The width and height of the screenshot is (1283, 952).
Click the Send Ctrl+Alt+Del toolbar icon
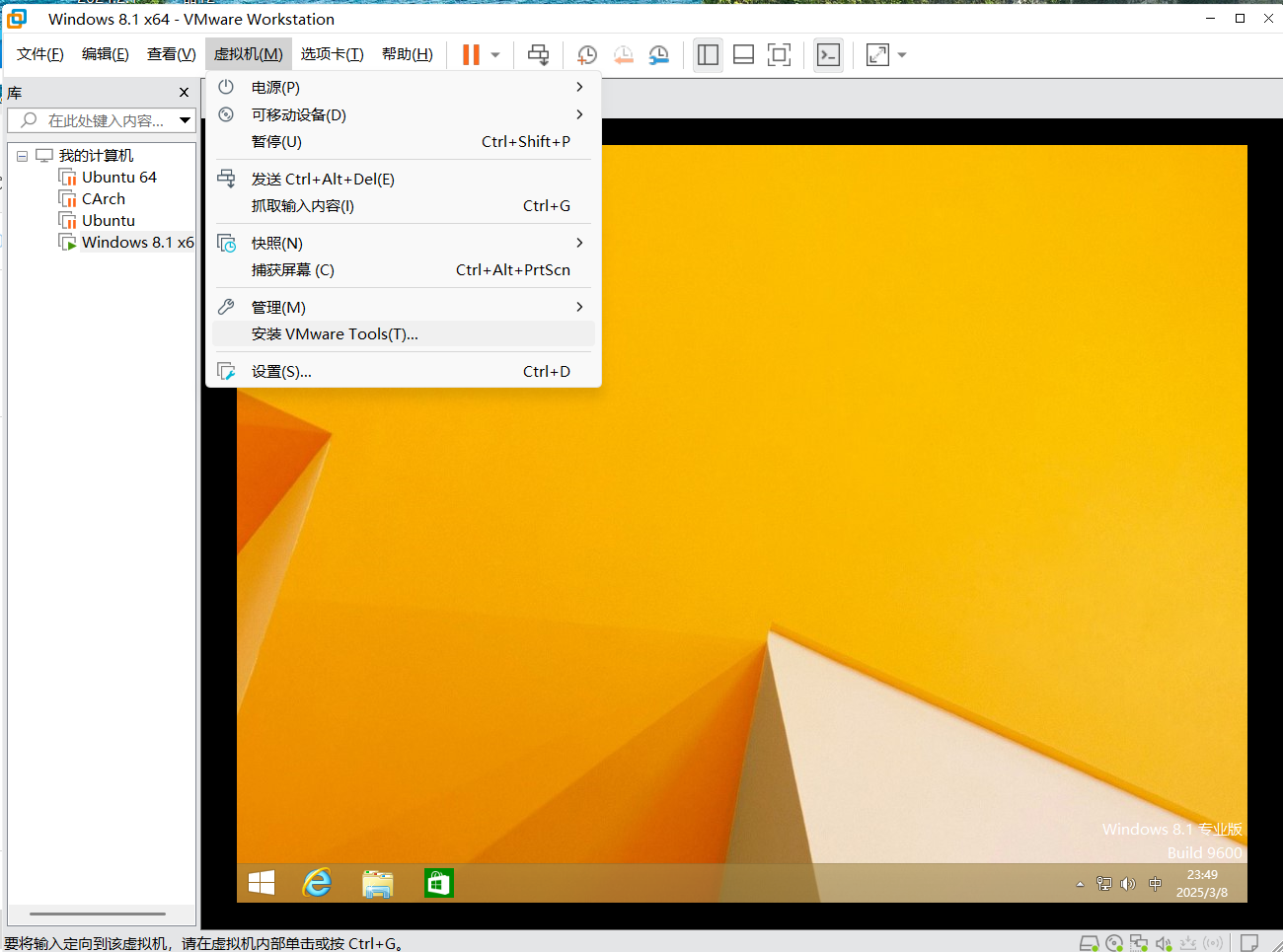point(538,54)
